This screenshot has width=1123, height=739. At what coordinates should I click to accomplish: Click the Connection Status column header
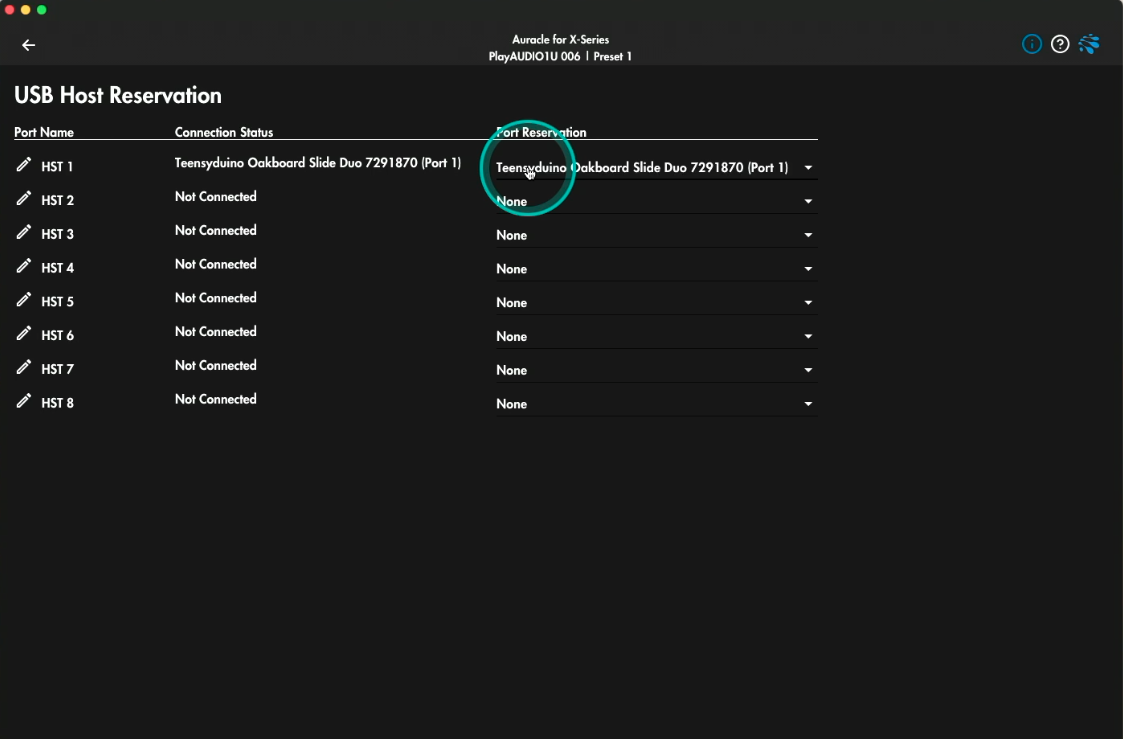tap(223, 132)
